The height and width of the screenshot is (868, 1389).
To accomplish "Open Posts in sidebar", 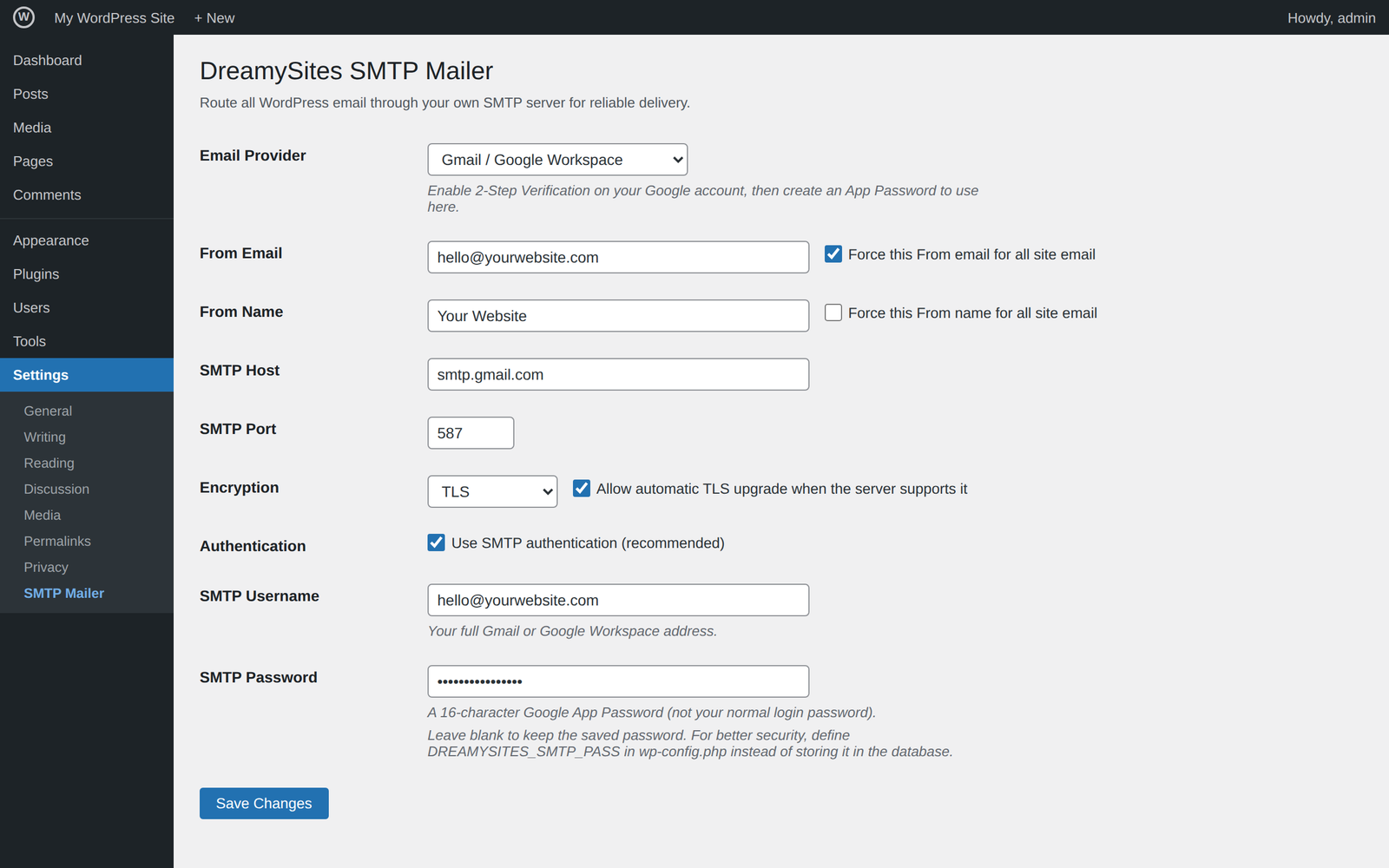I will click(87, 94).
